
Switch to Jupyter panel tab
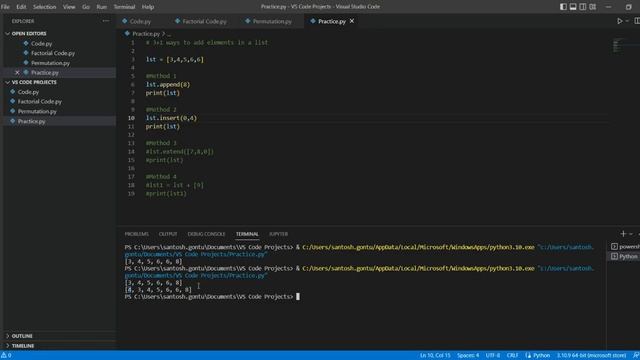278,234
